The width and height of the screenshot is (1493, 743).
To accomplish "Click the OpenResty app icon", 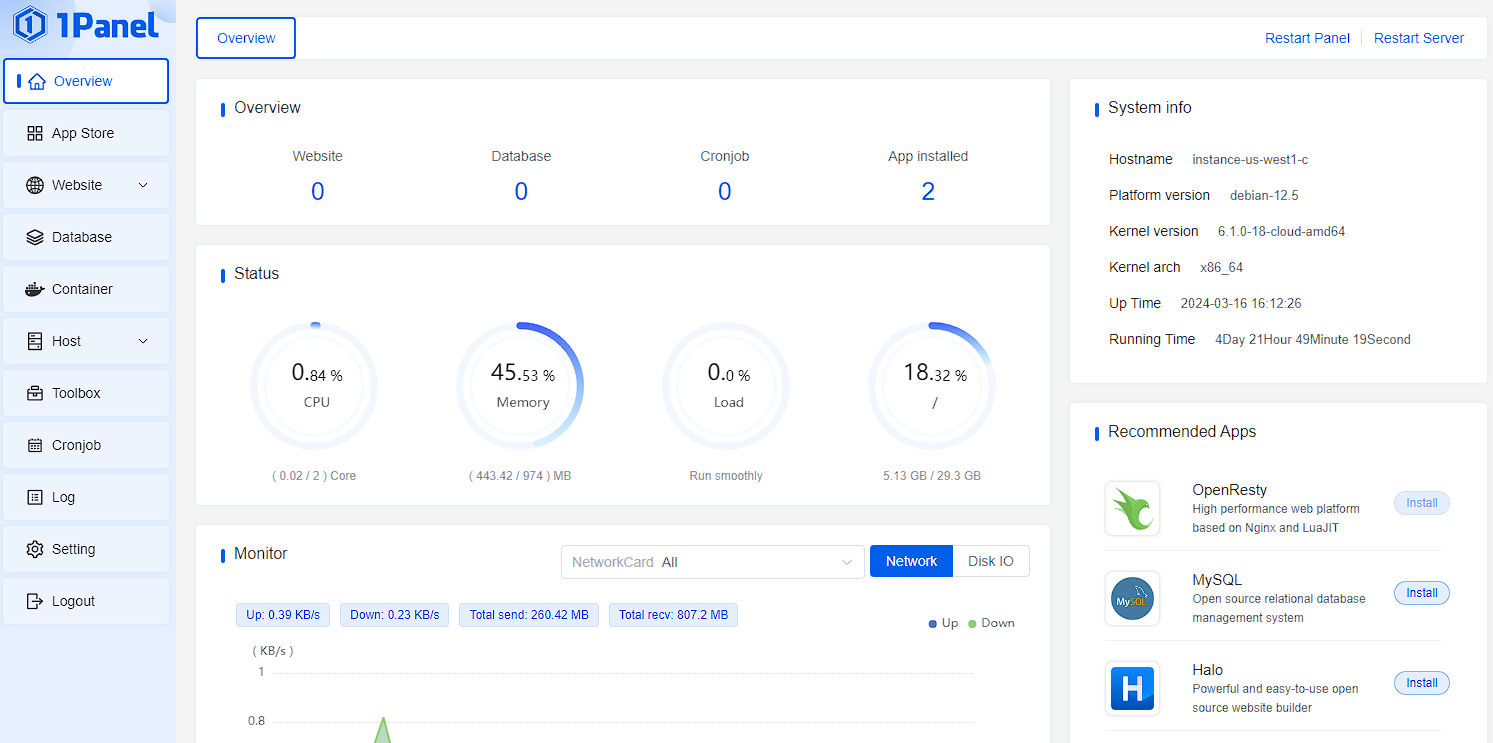I will coord(1132,508).
